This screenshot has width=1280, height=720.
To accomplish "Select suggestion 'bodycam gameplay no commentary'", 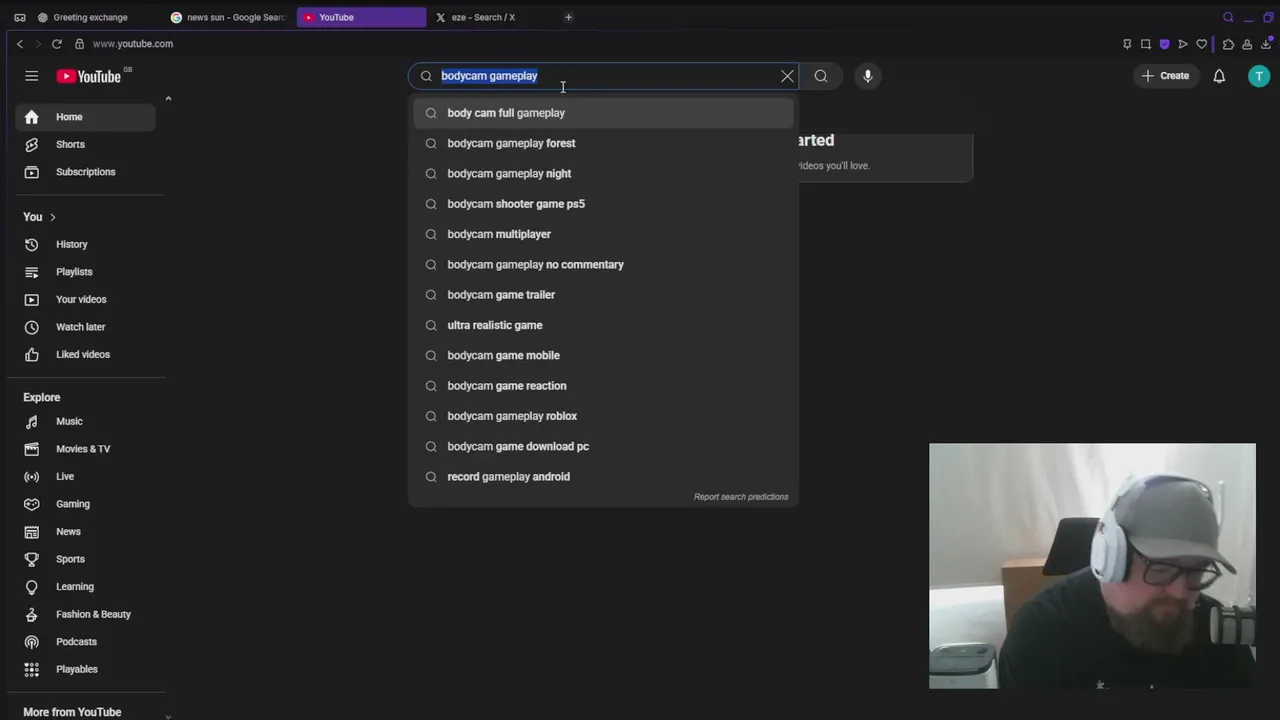I will point(603,264).
